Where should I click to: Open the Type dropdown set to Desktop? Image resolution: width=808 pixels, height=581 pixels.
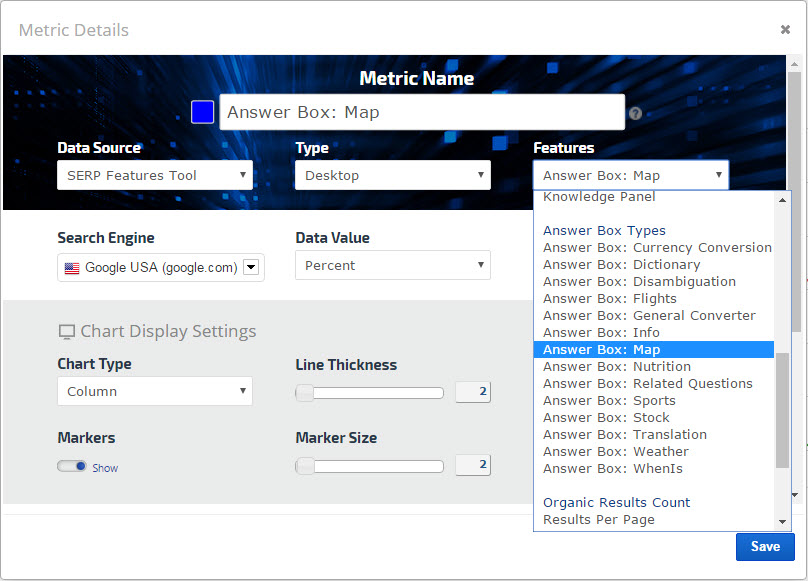[x=393, y=175]
